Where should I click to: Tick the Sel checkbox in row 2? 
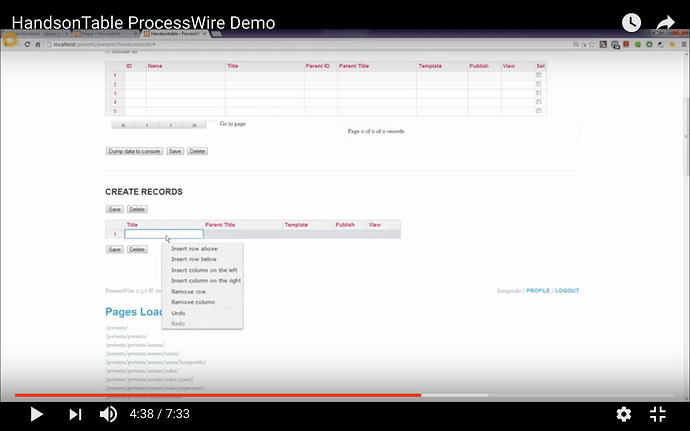[x=539, y=84]
